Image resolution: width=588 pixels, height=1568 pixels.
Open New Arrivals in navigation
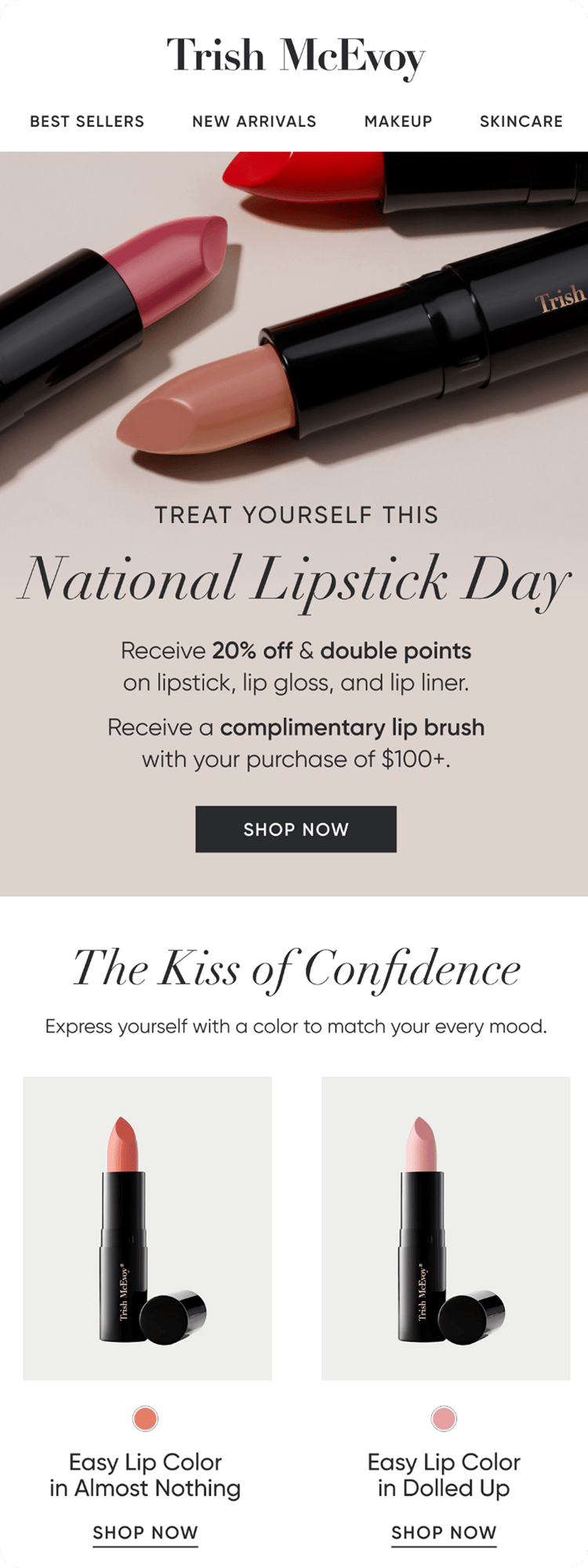[x=254, y=122]
